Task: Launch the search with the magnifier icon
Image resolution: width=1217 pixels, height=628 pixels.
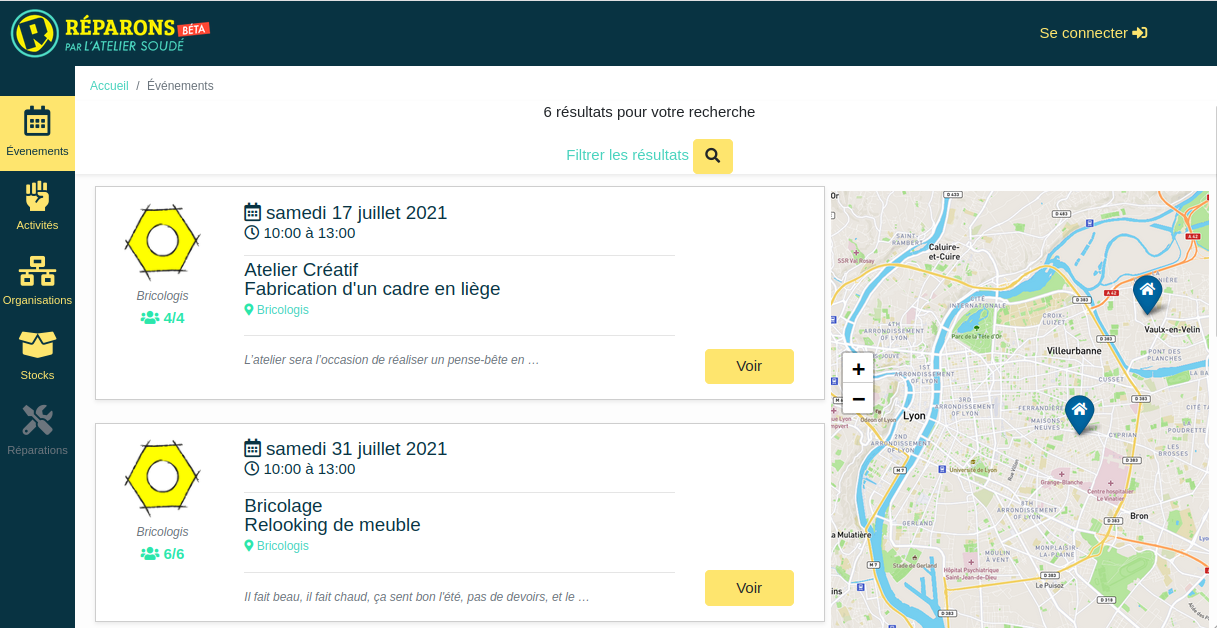Action: pyautogui.click(x=712, y=156)
